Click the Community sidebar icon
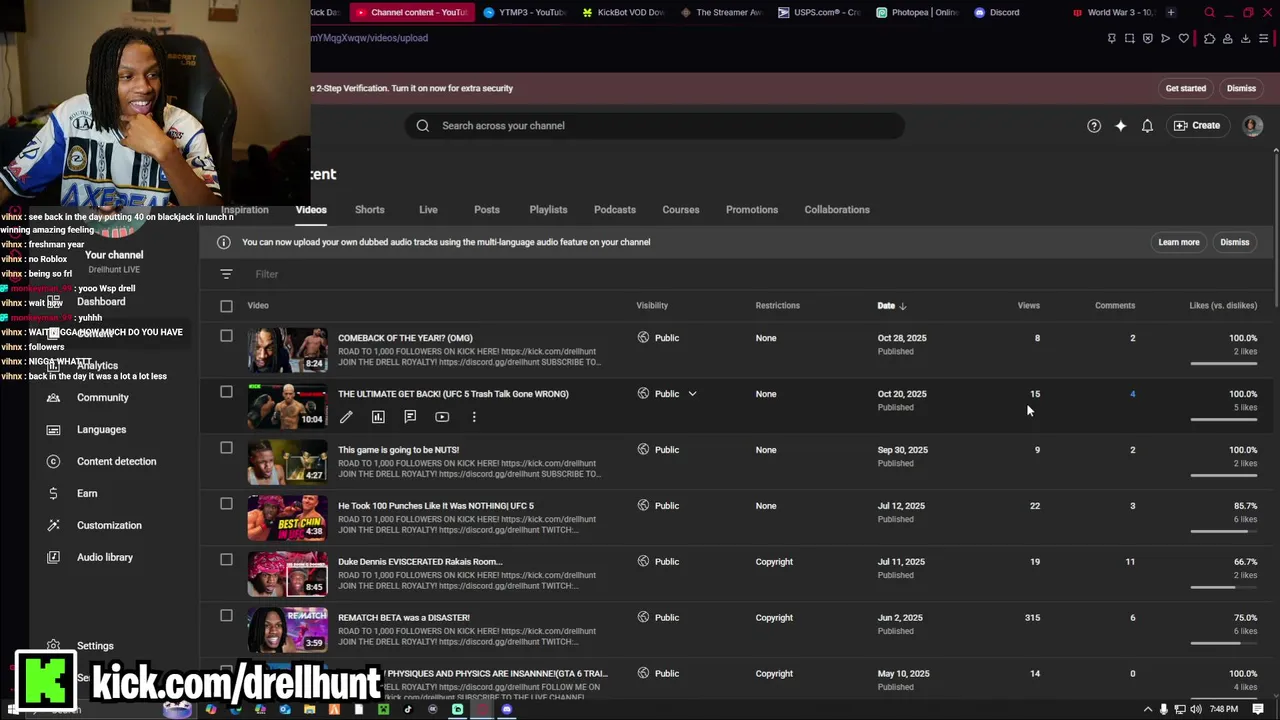The width and height of the screenshot is (1280, 720). (x=54, y=398)
